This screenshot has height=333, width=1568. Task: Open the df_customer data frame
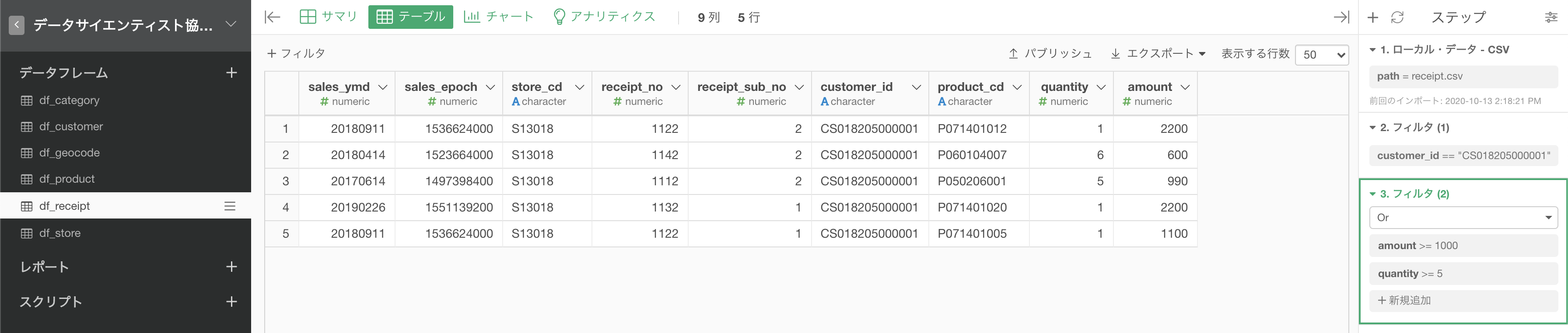point(70,126)
